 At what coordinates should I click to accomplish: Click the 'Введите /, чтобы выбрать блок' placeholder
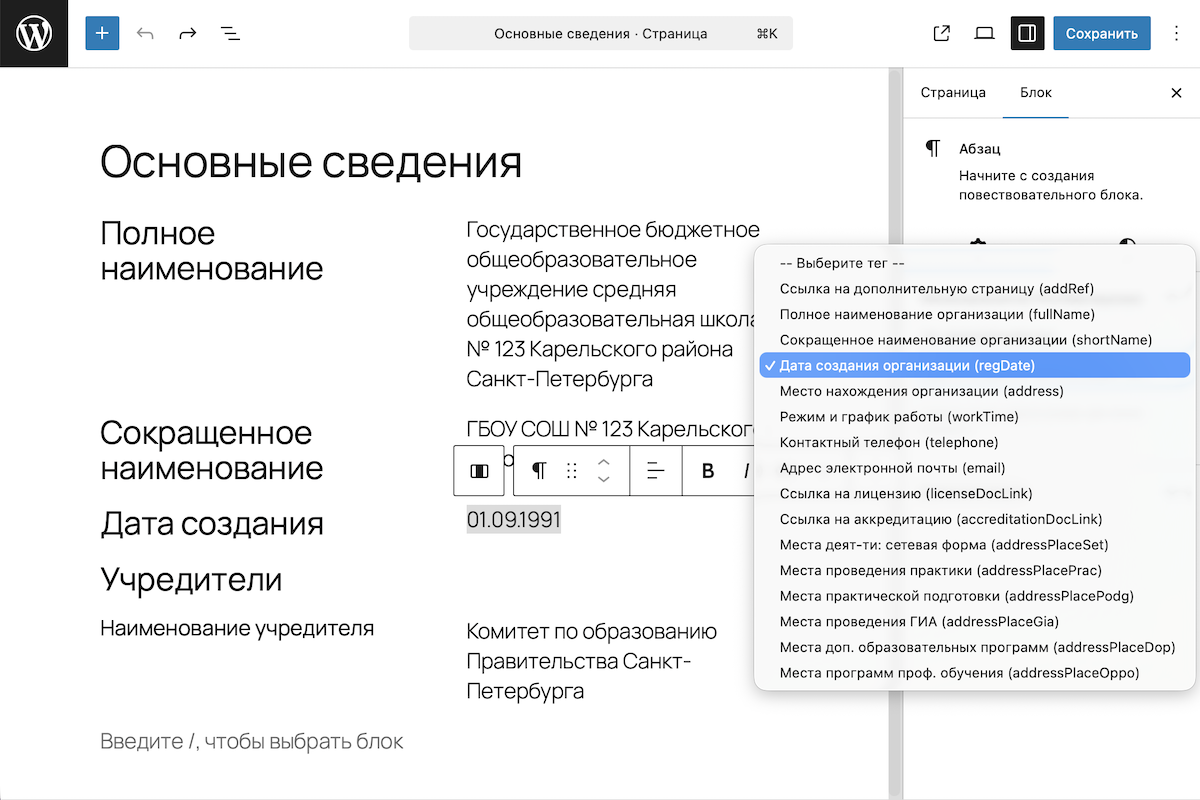click(x=252, y=742)
